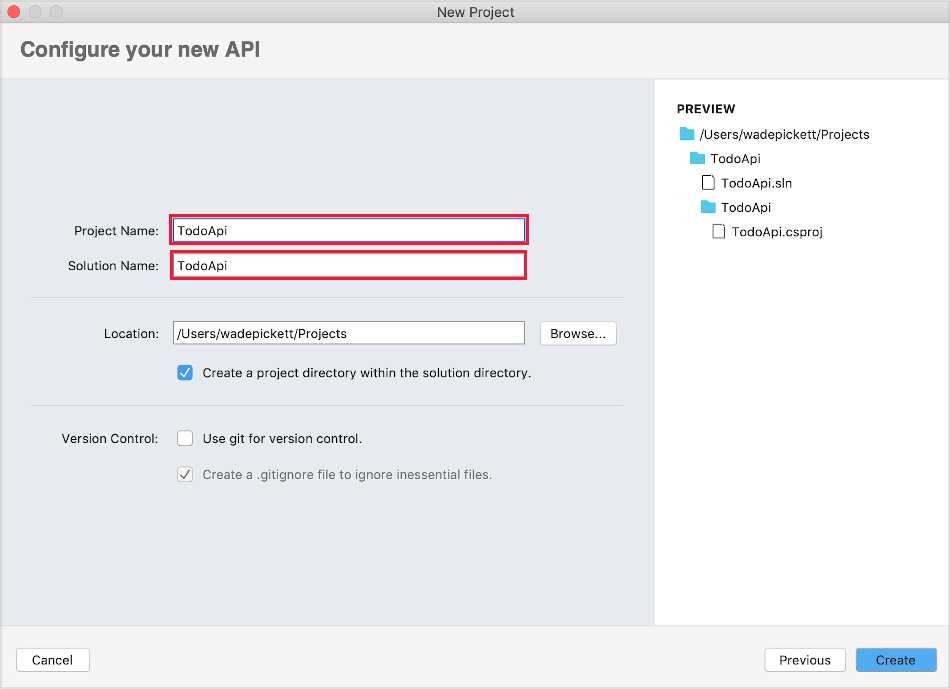
Task: Click the blue folder icon beside /Users/wadepickett/Projects
Action: click(x=687, y=134)
